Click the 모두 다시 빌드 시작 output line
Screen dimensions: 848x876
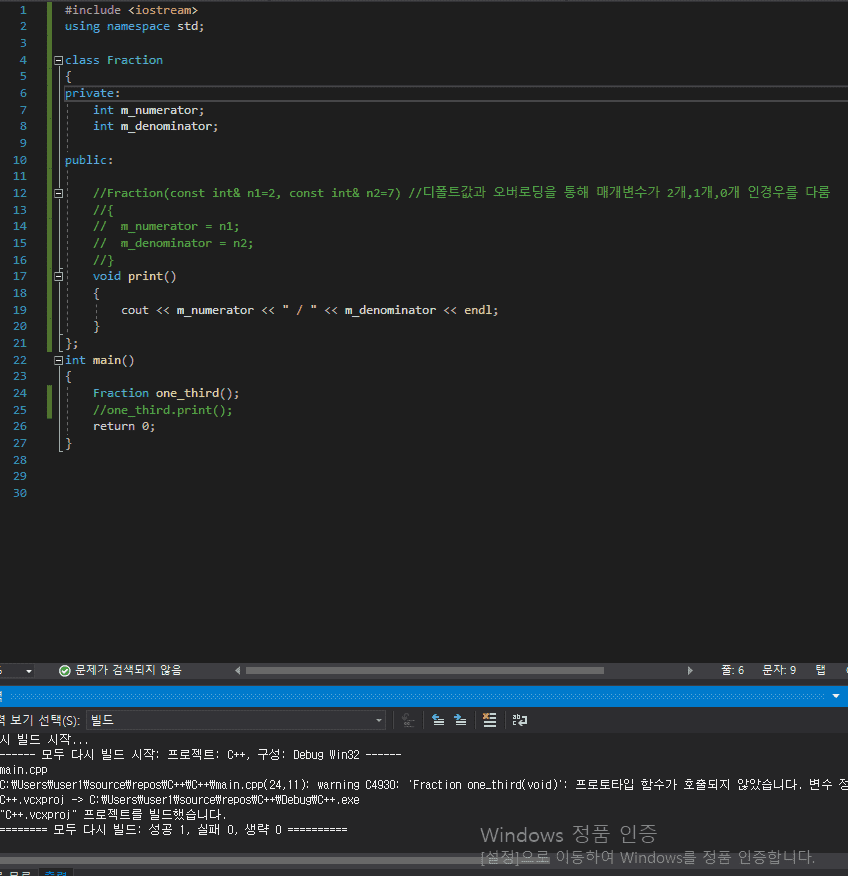pyautogui.click(x=201, y=755)
